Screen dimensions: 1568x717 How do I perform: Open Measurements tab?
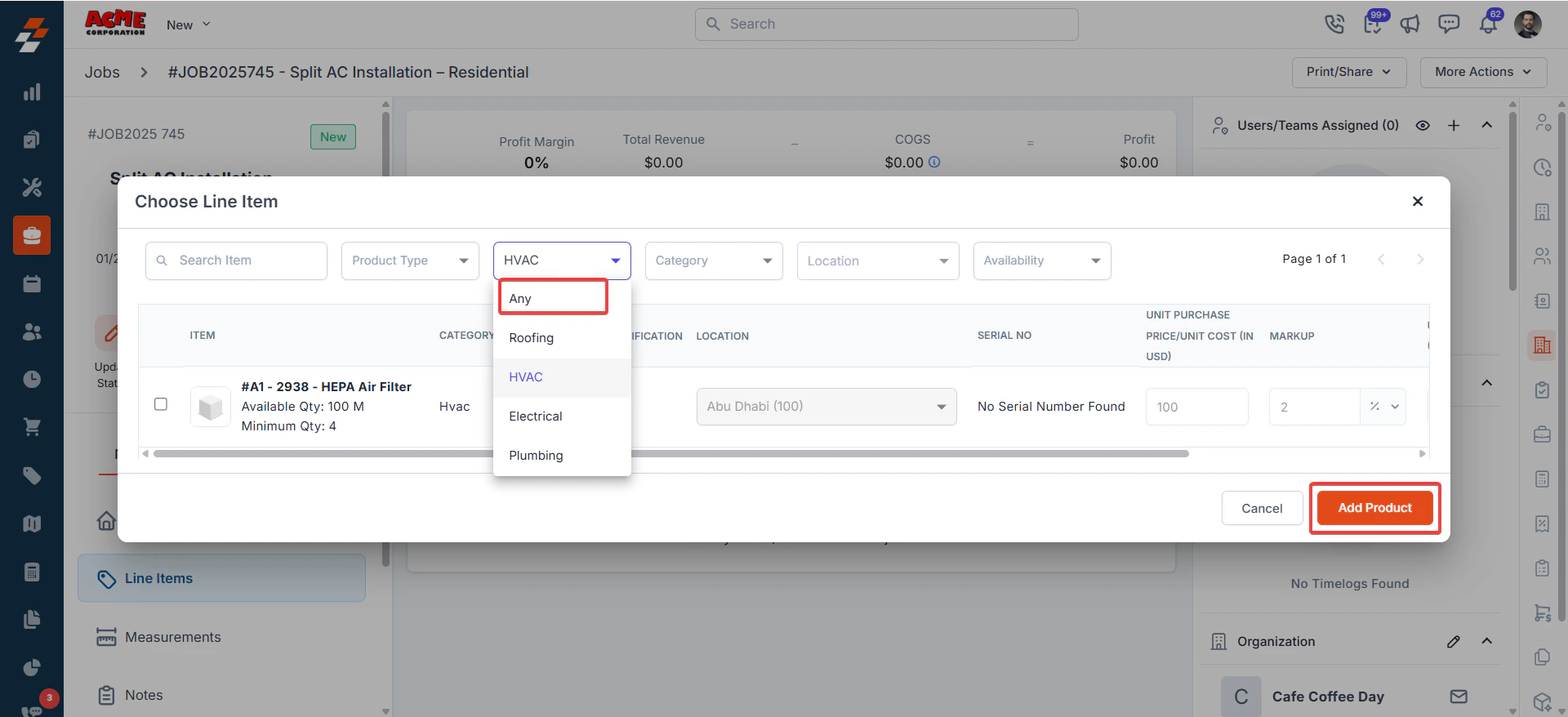221,637
